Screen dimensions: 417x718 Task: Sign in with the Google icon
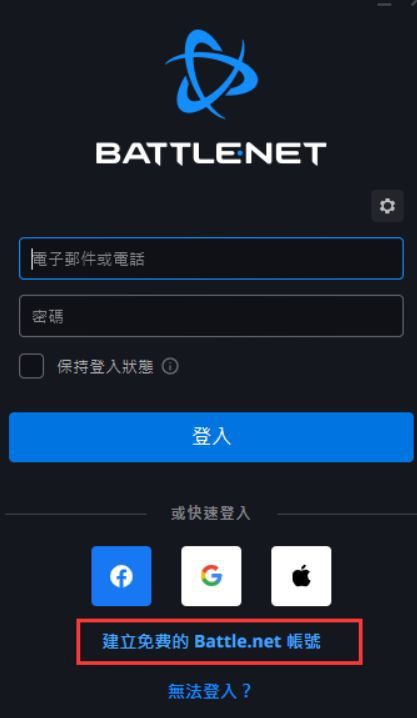click(x=211, y=576)
